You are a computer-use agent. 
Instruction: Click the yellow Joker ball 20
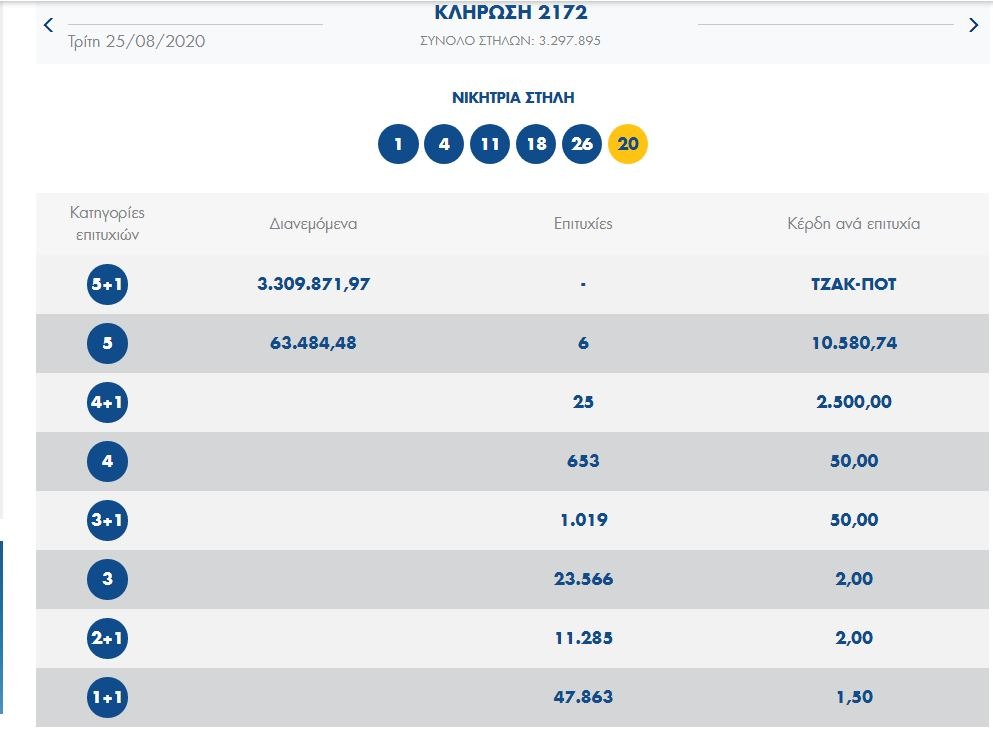click(628, 144)
